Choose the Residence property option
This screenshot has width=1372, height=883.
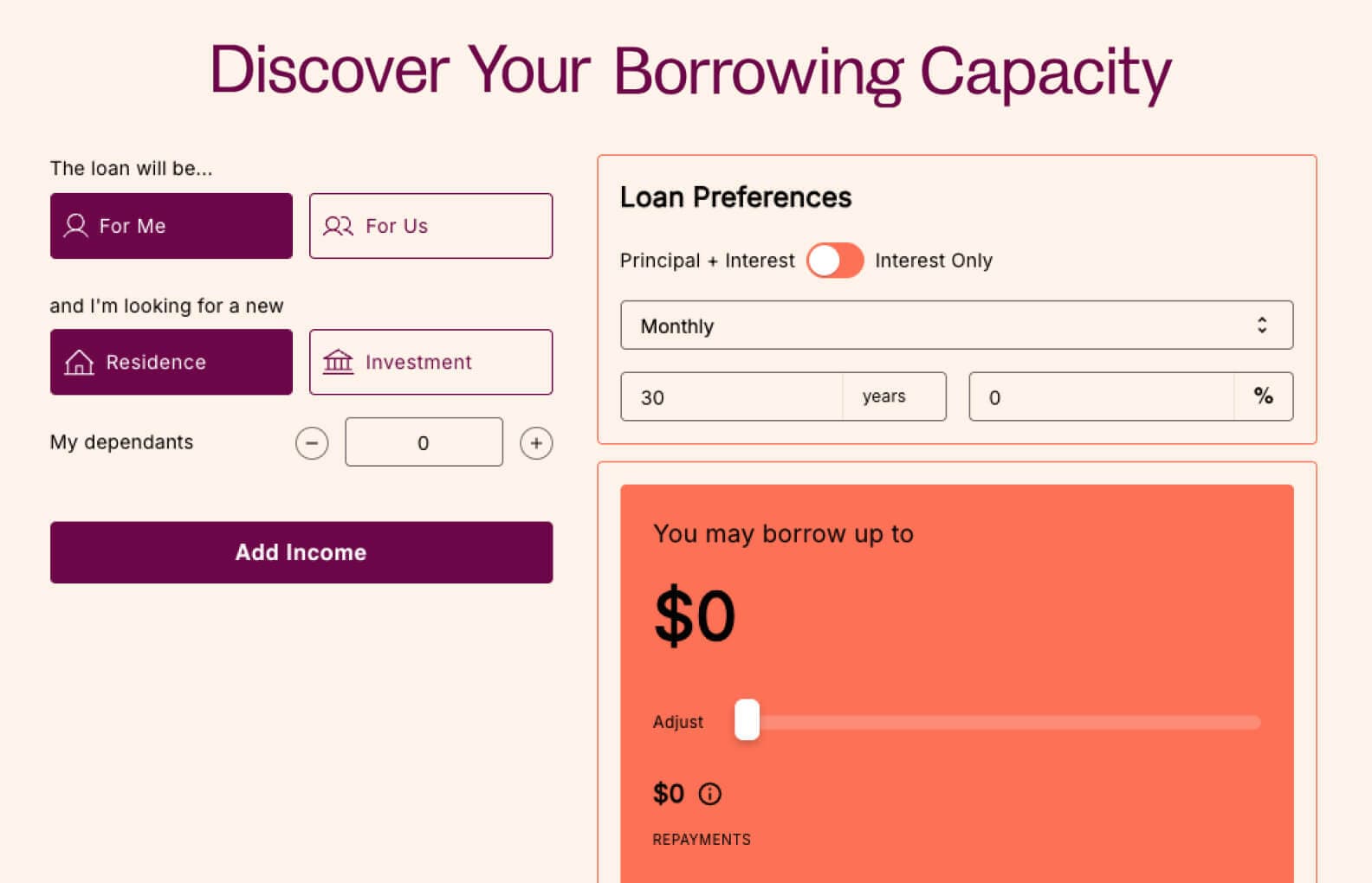171,362
